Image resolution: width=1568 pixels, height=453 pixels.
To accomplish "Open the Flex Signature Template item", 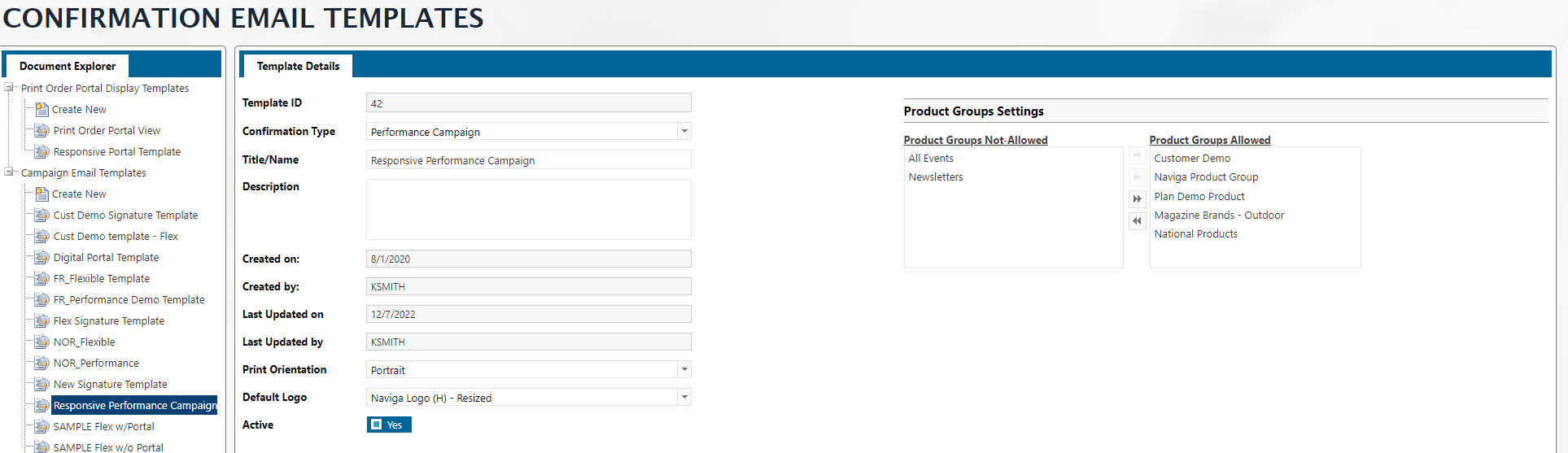I will [108, 321].
